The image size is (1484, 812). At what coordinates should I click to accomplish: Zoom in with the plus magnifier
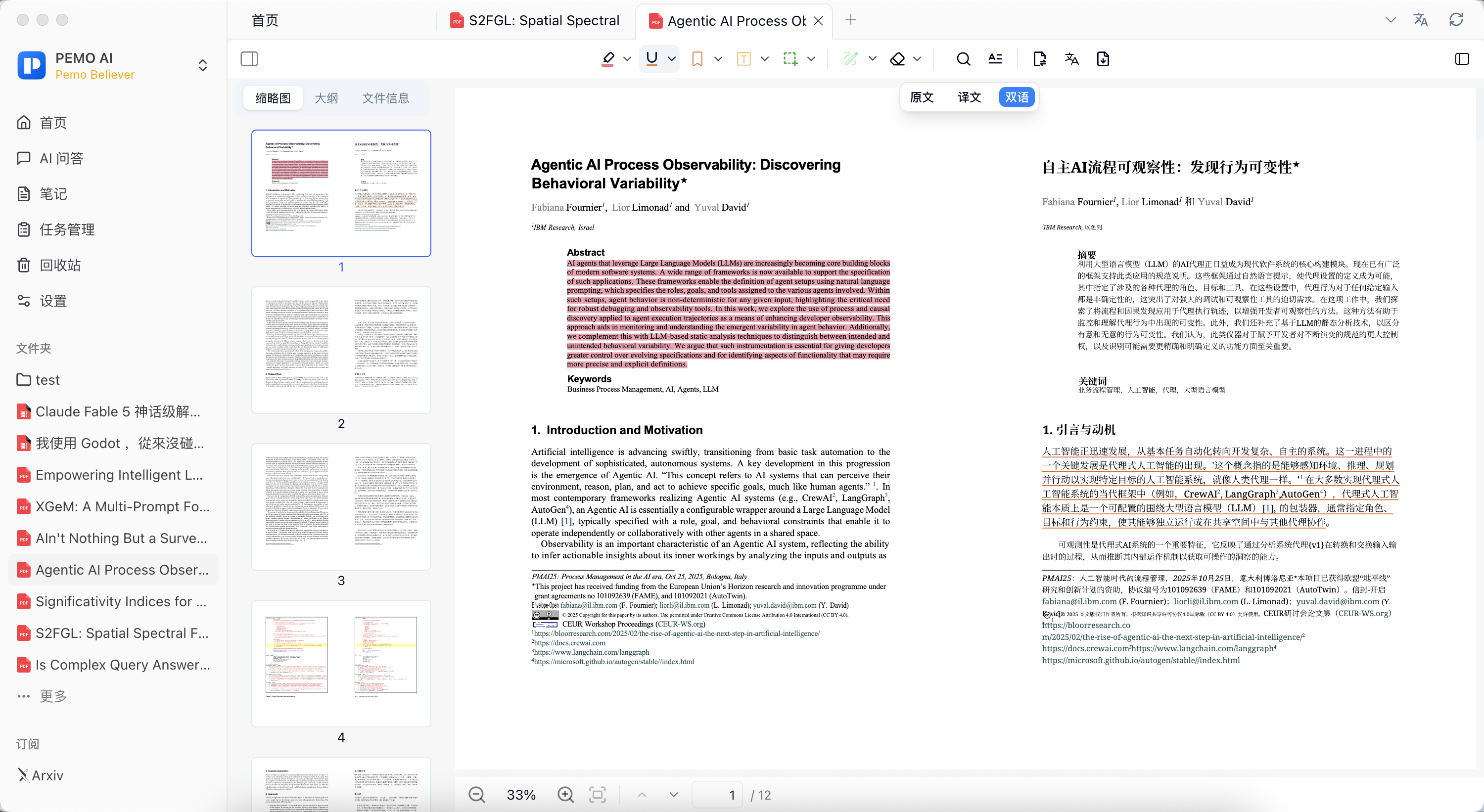click(x=566, y=795)
